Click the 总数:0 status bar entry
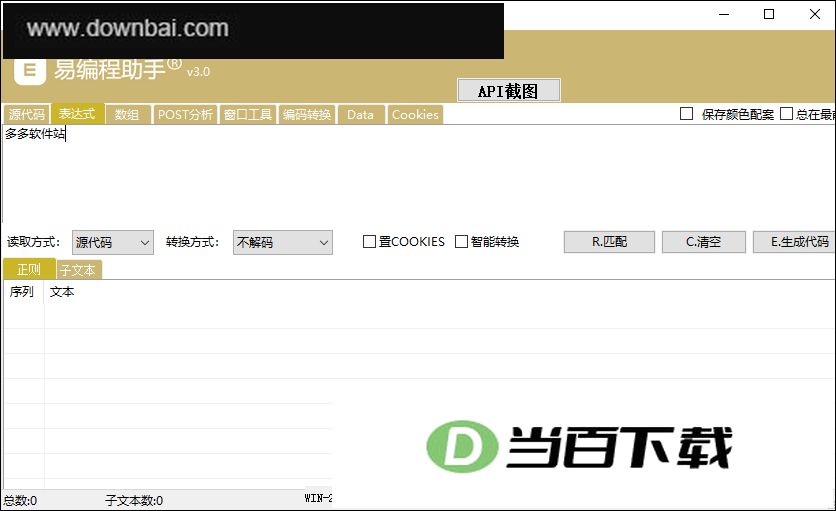Image resolution: width=836 pixels, height=511 pixels. 20,500
